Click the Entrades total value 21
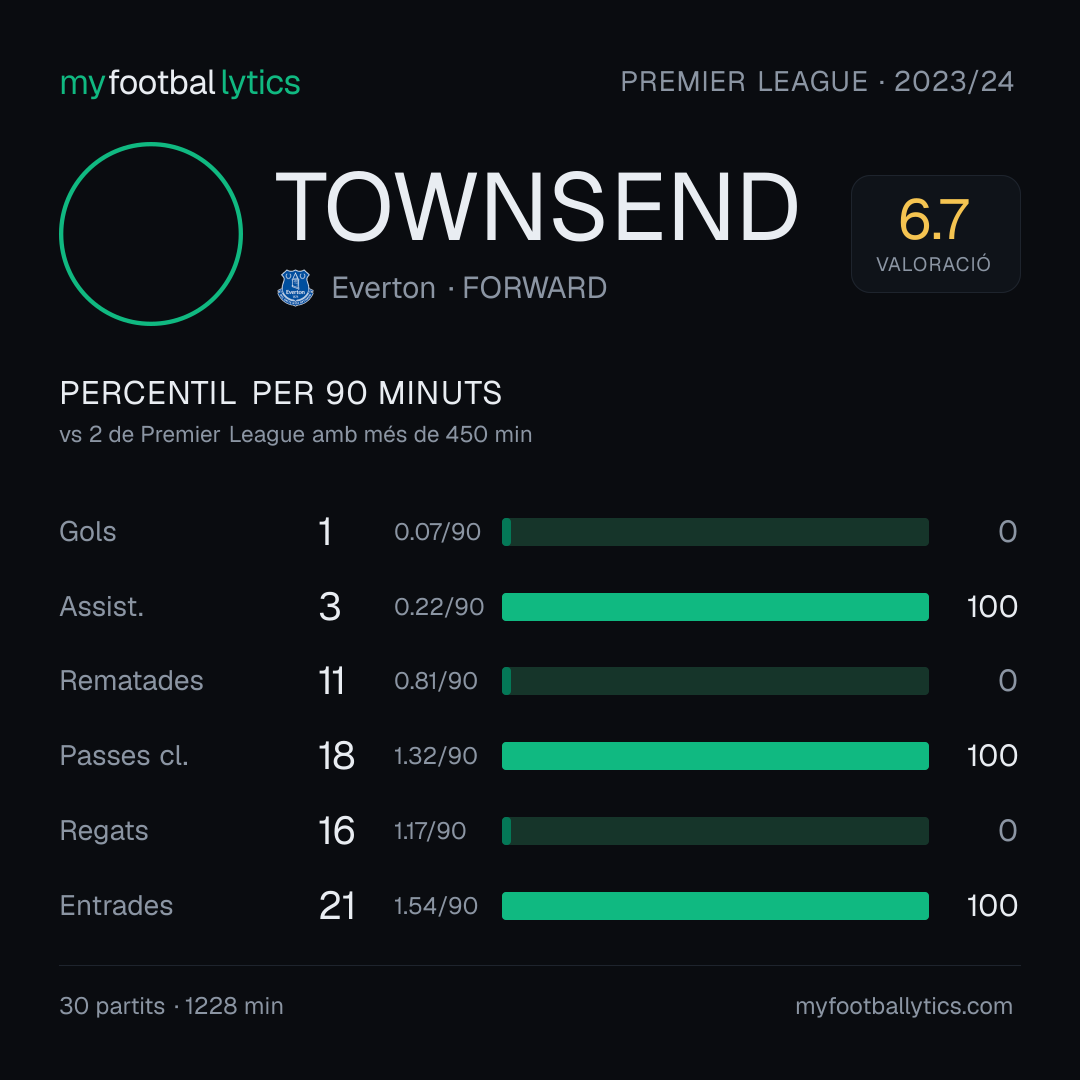 pyautogui.click(x=337, y=906)
